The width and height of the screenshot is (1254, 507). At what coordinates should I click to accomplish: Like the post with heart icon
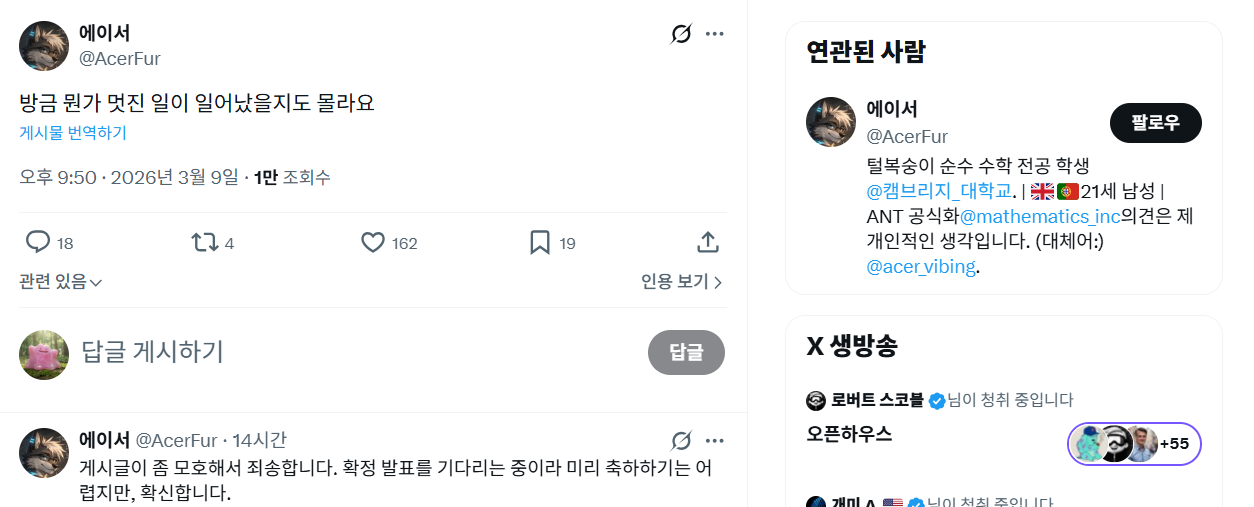[x=373, y=242]
